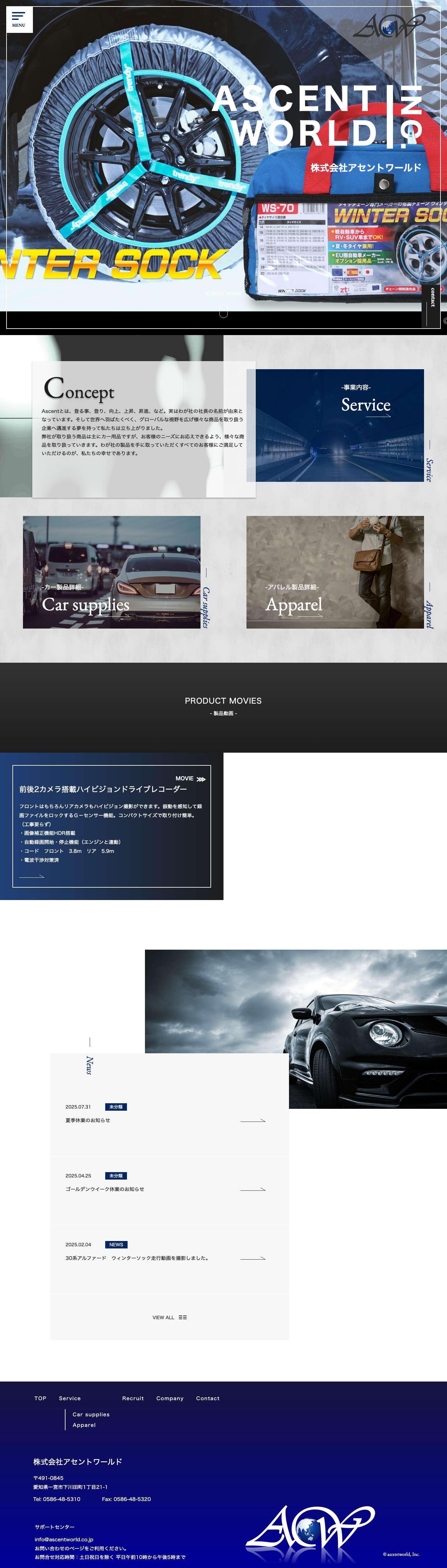Click the AW logo in header
Viewport: 447px width, 1568px height.
pyautogui.click(x=389, y=25)
